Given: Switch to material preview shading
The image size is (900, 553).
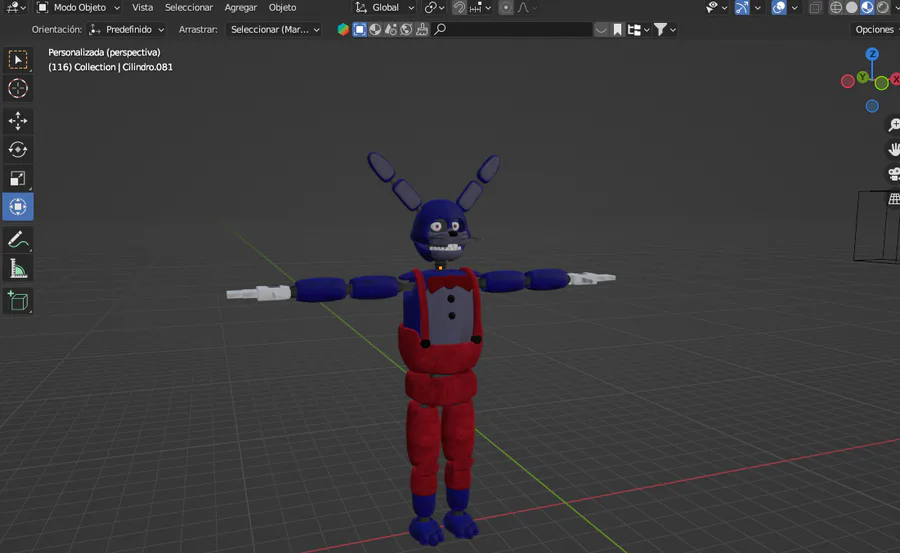Looking at the screenshot, I should tap(867, 7).
